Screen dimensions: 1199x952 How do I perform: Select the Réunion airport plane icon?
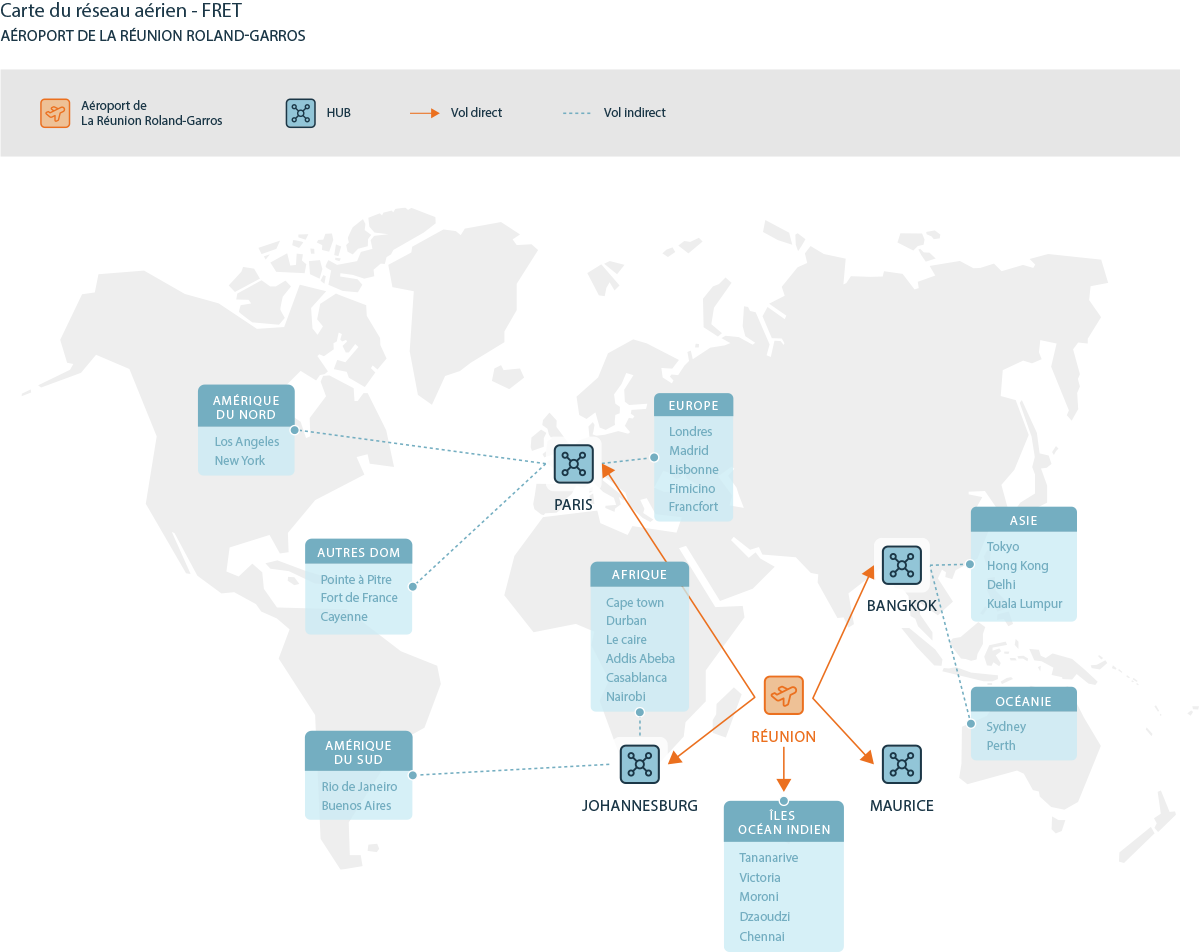pyautogui.click(x=783, y=695)
